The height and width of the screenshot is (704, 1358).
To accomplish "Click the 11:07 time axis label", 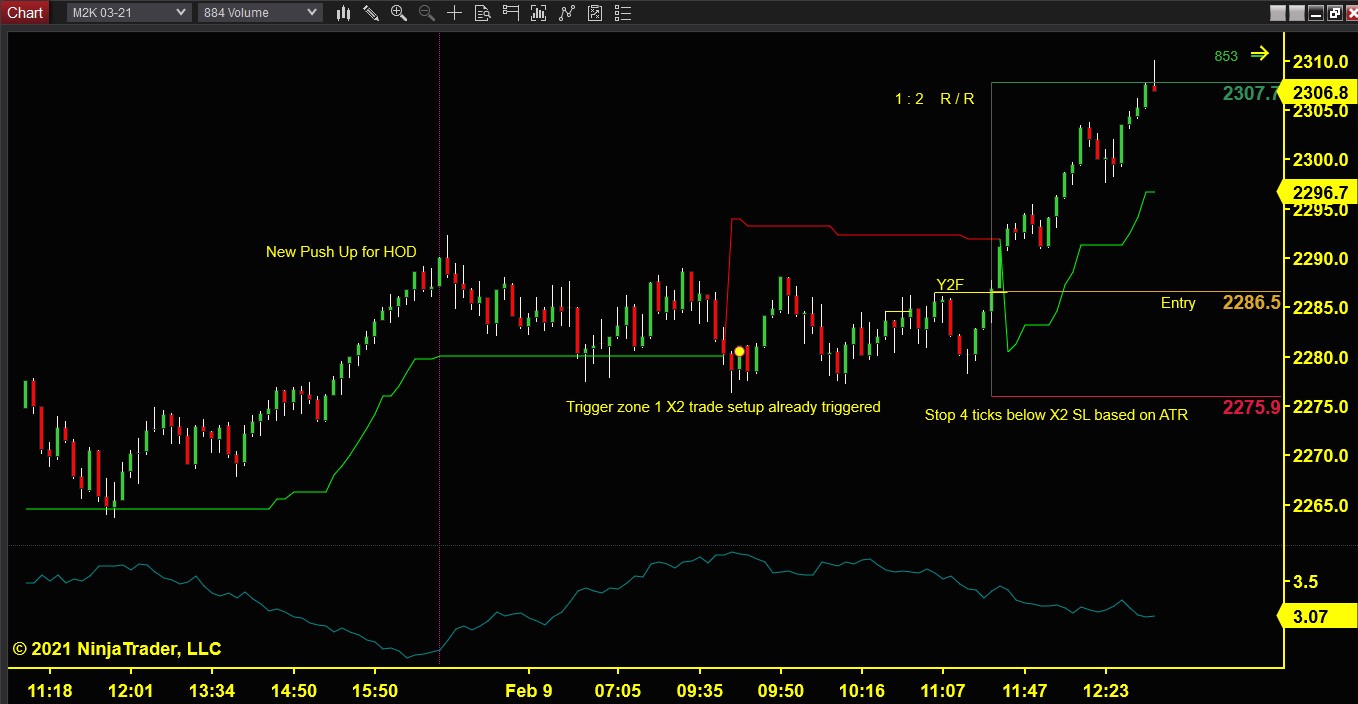I will pyautogui.click(x=942, y=690).
